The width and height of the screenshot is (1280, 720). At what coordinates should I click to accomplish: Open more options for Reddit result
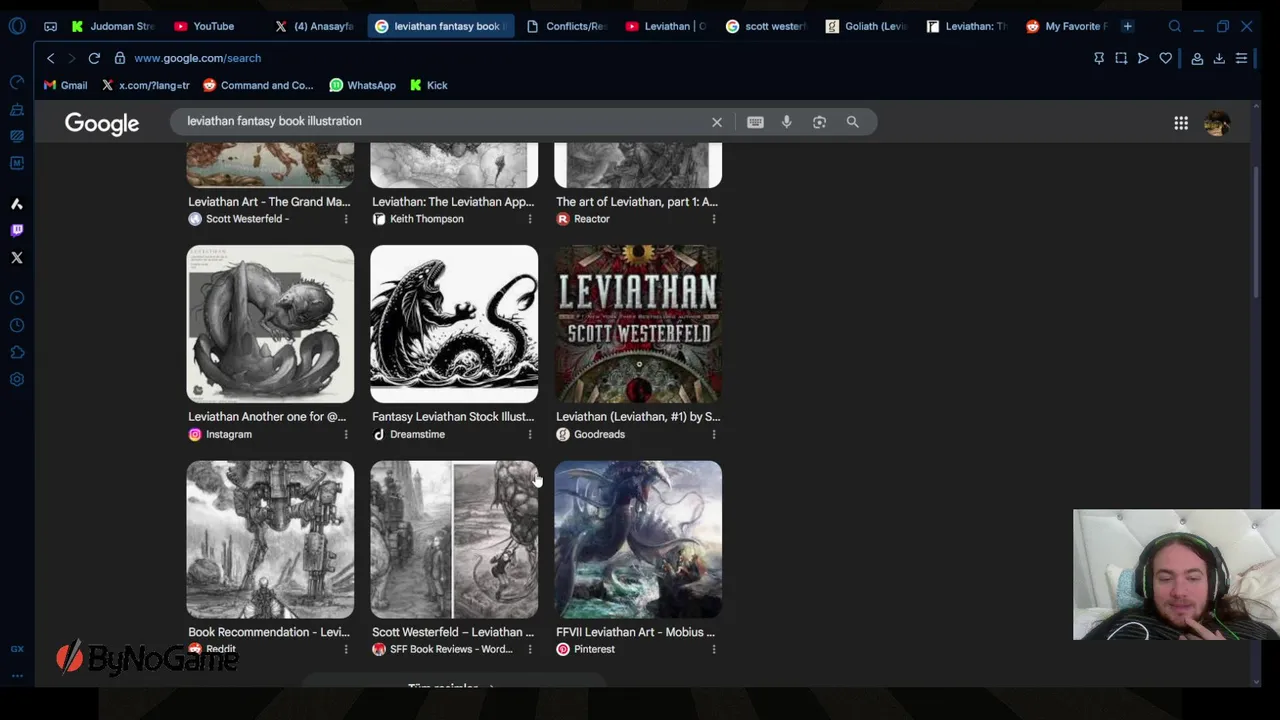click(x=346, y=649)
